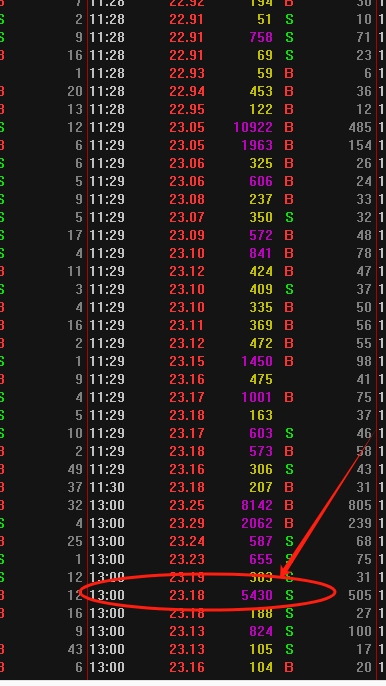Select the 573 volume cell
The image size is (386, 686).
(x=261, y=451)
